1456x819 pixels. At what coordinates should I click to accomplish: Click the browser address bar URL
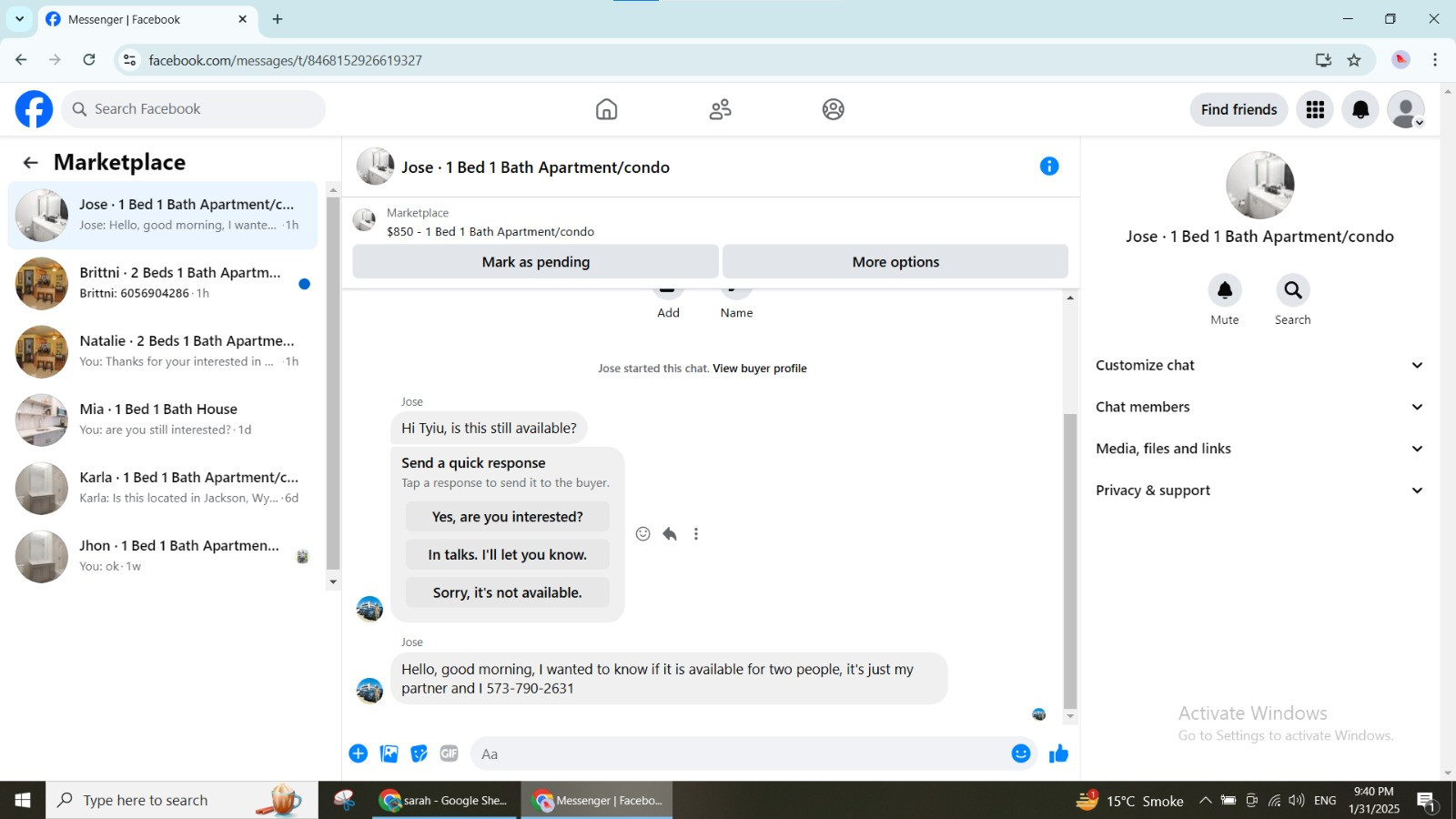285,60
